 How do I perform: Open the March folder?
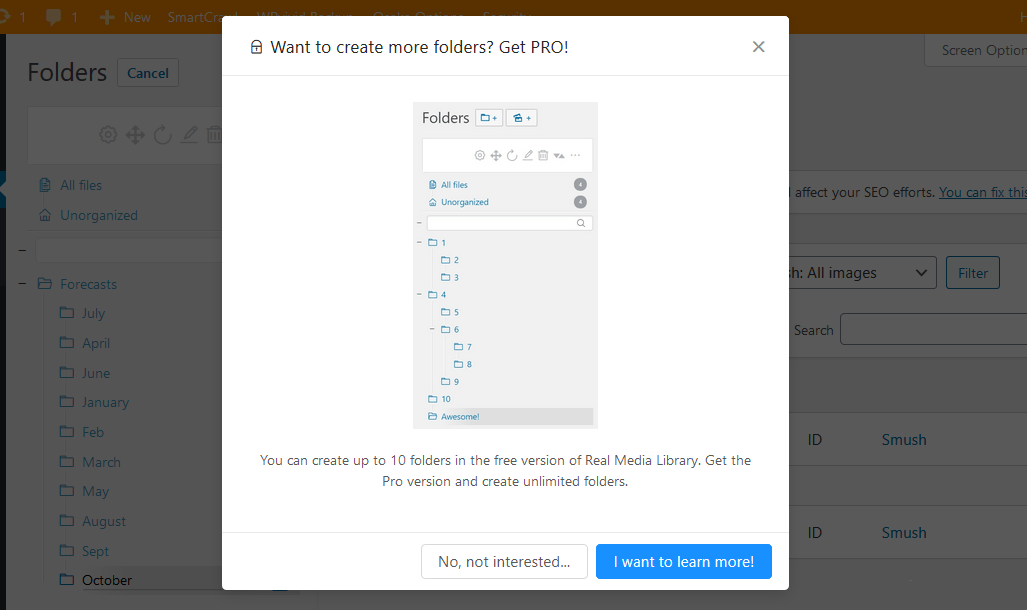[x=101, y=462]
